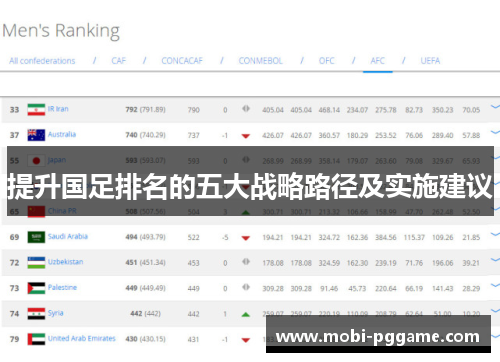Click the 468.14 value in Iran row
500x362 pixels.
click(329, 110)
